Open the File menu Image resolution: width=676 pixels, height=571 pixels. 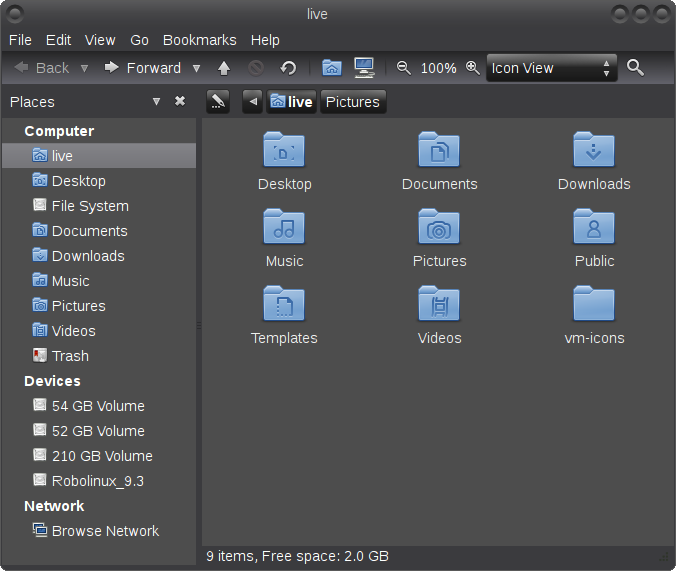[20, 40]
